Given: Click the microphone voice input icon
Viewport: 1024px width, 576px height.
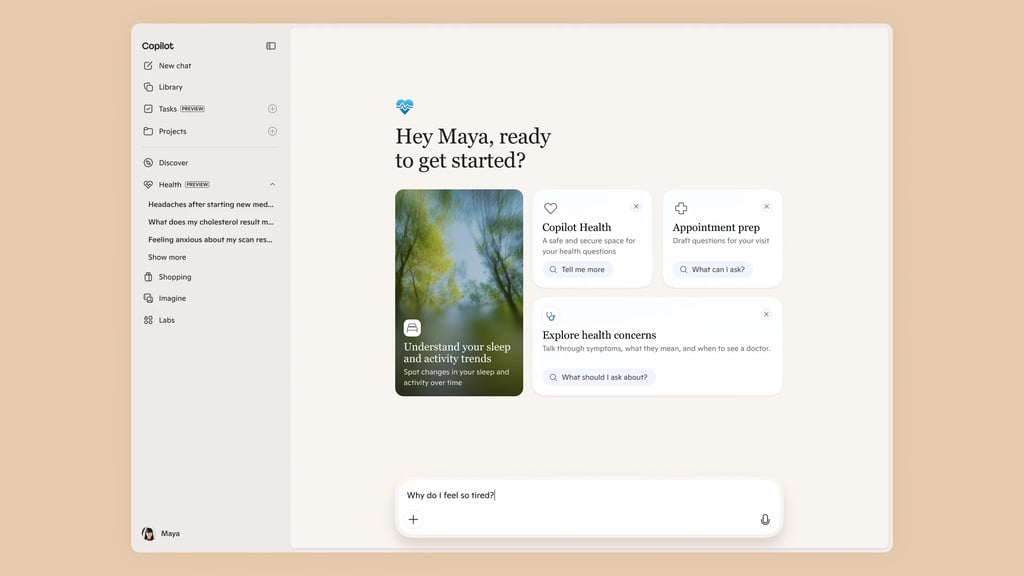Looking at the screenshot, I should click(x=765, y=519).
